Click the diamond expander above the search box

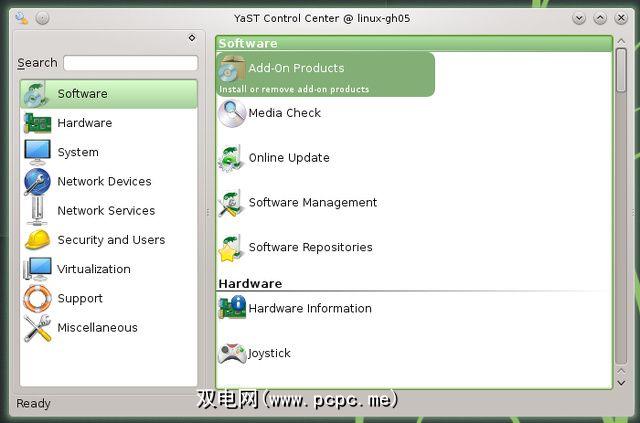pos(192,38)
